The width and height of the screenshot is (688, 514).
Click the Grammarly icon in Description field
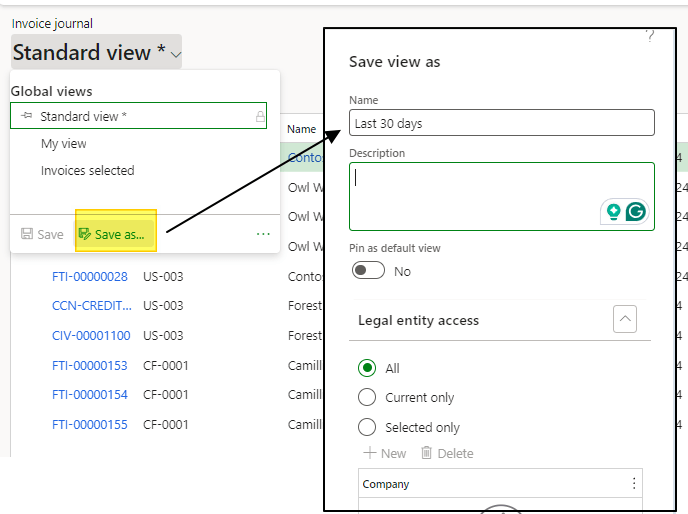point(635,211)
